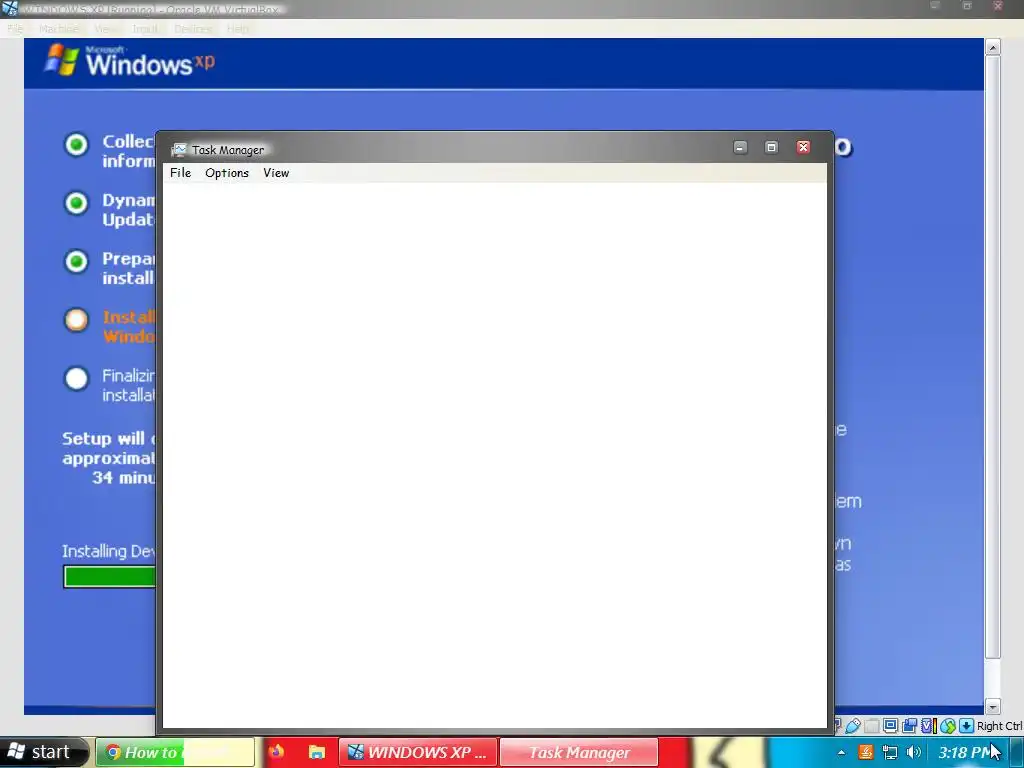
Task: Click the VirtualBox USB device status icon
Action: click(853, 726)
